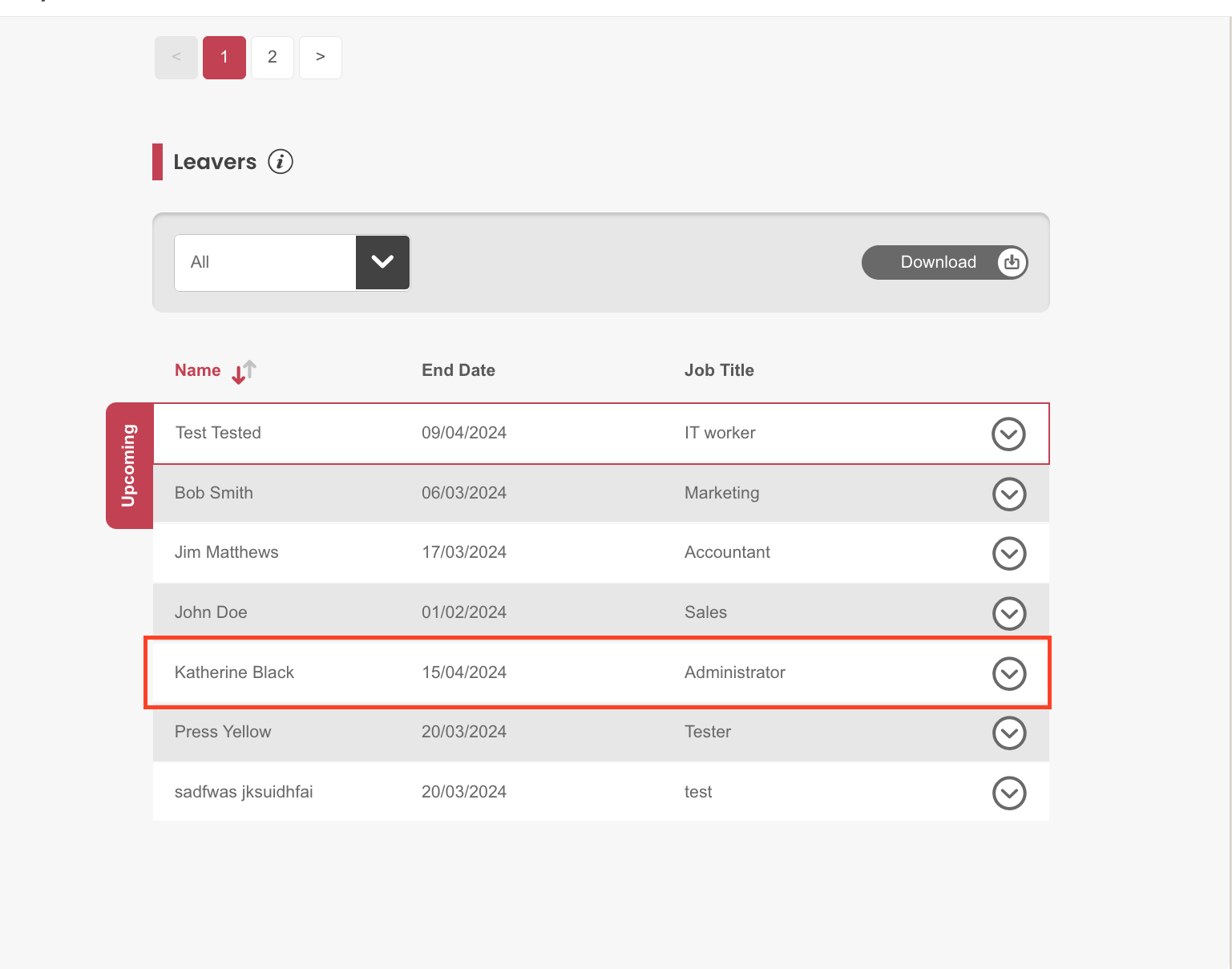Screen dimensions: 1232x969
Task: Sort by the Name column header
Action: tap(197, 370)
